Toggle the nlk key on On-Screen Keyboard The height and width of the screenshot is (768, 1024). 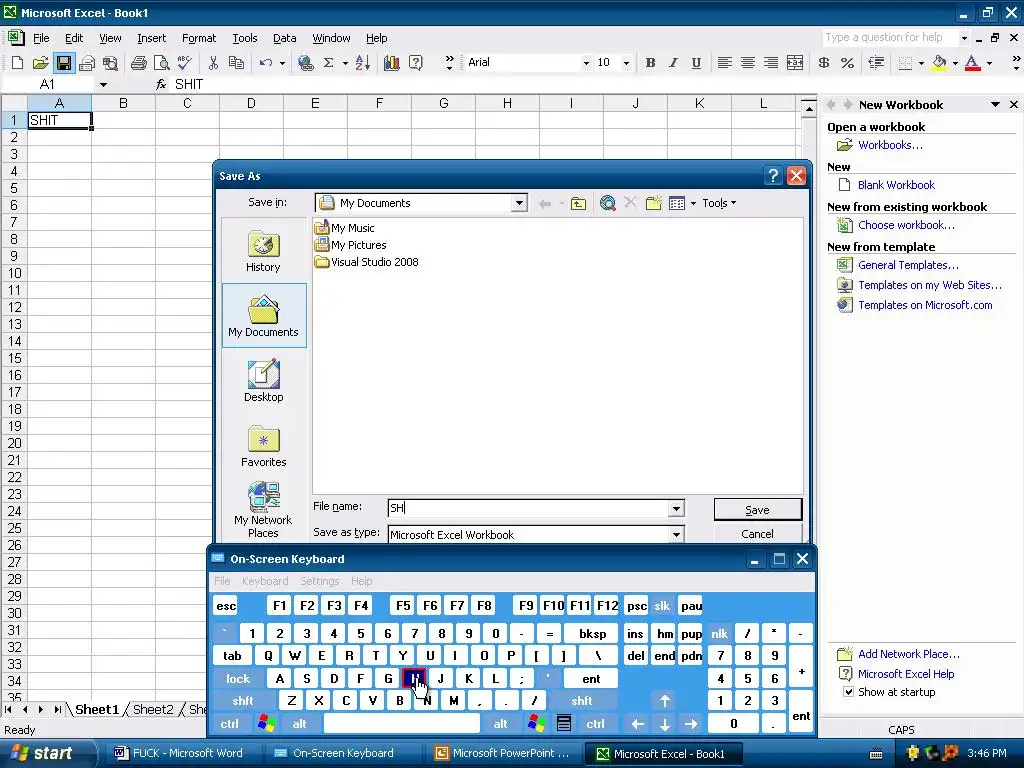pos(720,633)
